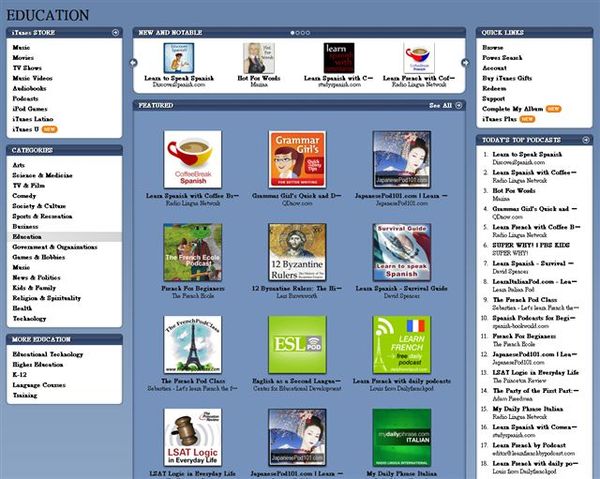Go to next New and Notable page
This screenshot has height=479, width=600.
point(465,62)
